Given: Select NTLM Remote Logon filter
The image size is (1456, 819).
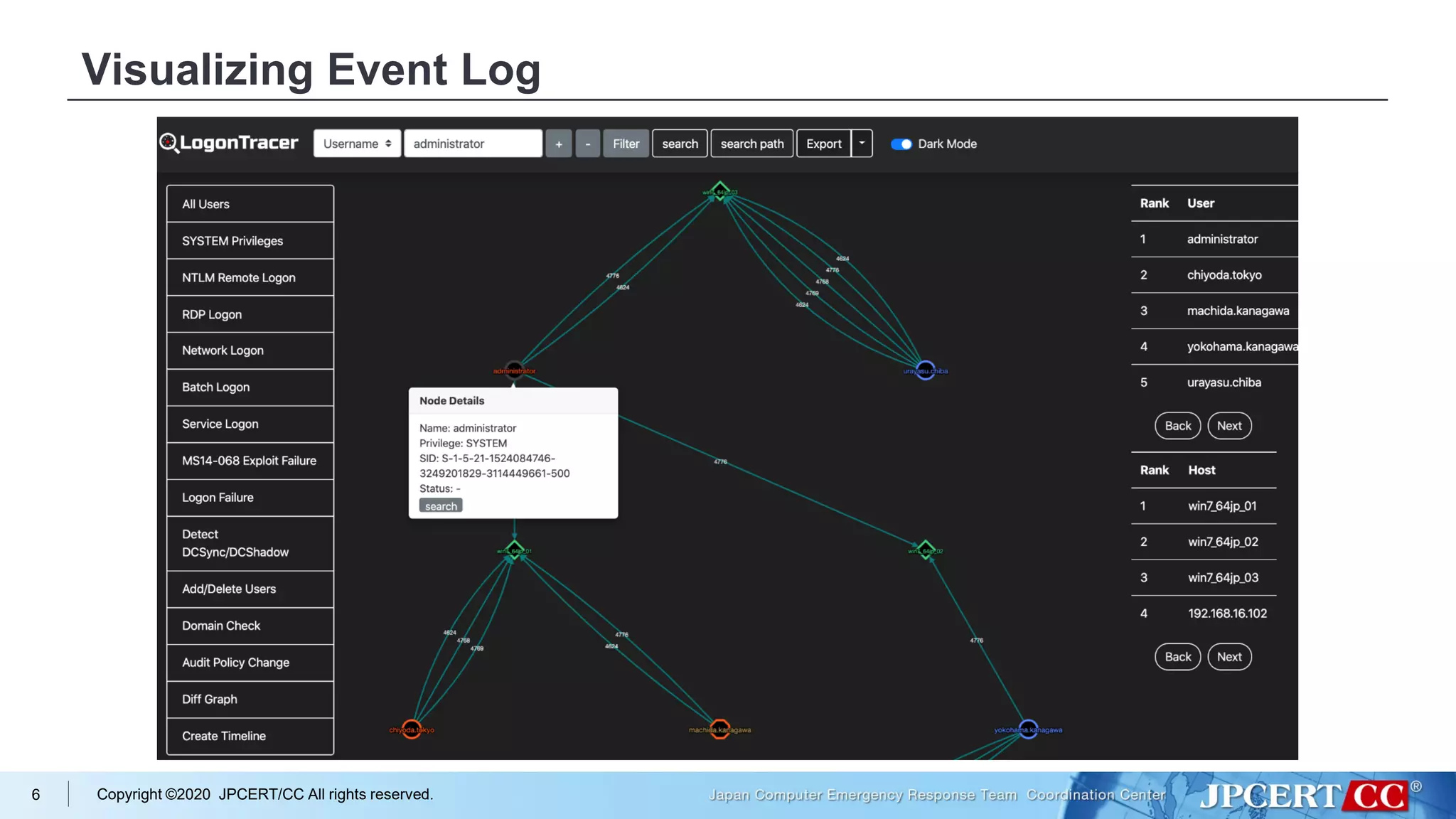Looking at the screenshot, I should coord(250,277).
